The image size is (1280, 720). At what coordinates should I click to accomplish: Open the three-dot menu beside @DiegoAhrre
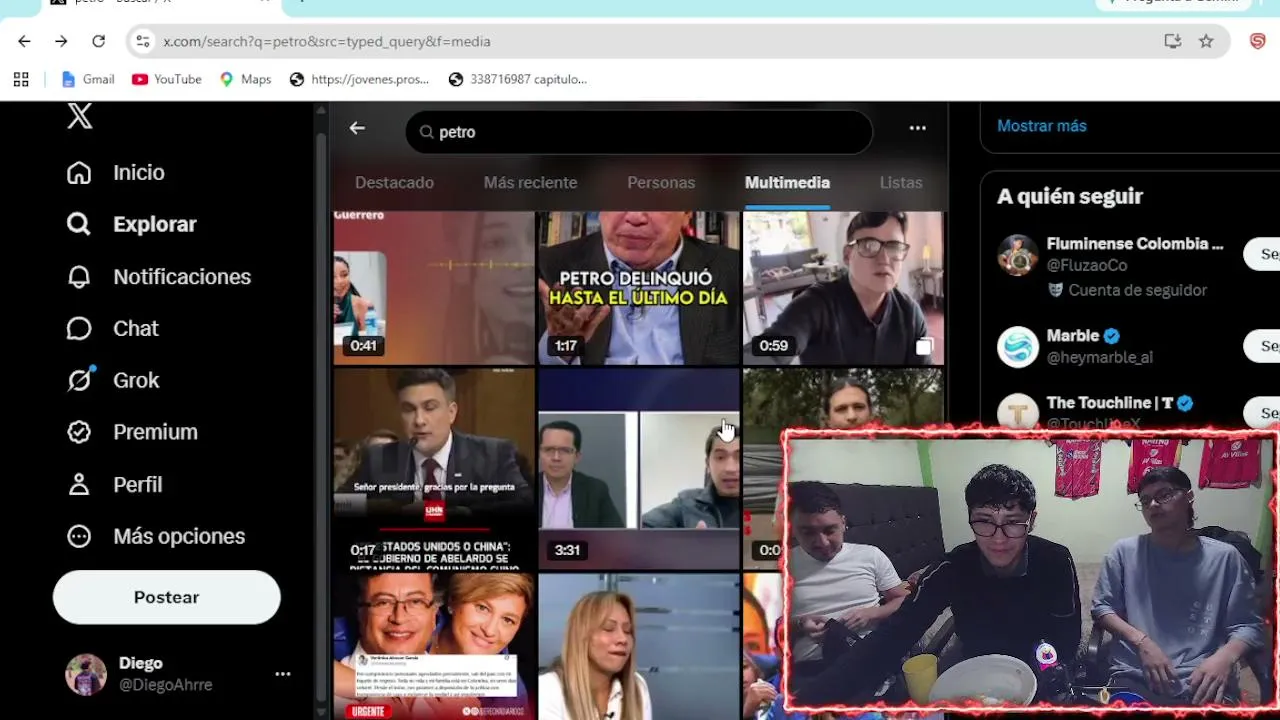point(283,674)
